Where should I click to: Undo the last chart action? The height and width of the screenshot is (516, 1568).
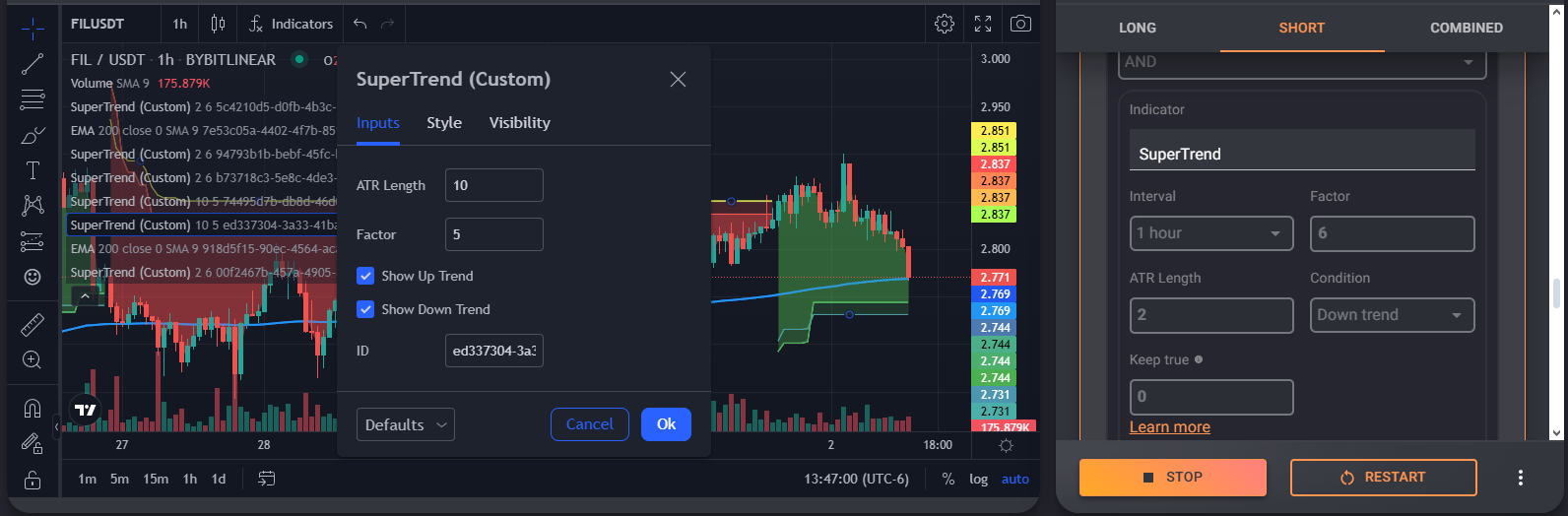pos(360,24)
